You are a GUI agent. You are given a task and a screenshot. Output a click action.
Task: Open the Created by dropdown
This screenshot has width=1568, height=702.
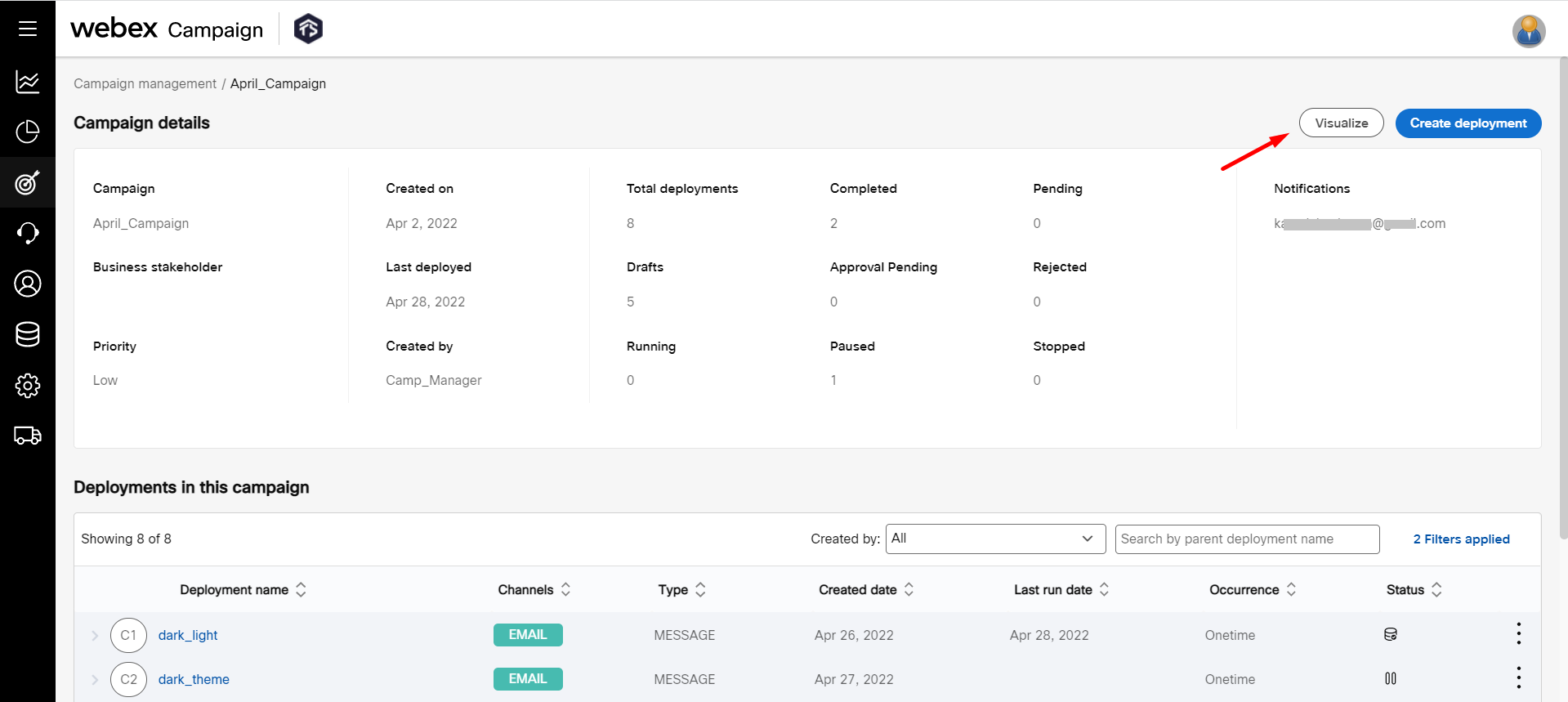click(x=995, y=539)
